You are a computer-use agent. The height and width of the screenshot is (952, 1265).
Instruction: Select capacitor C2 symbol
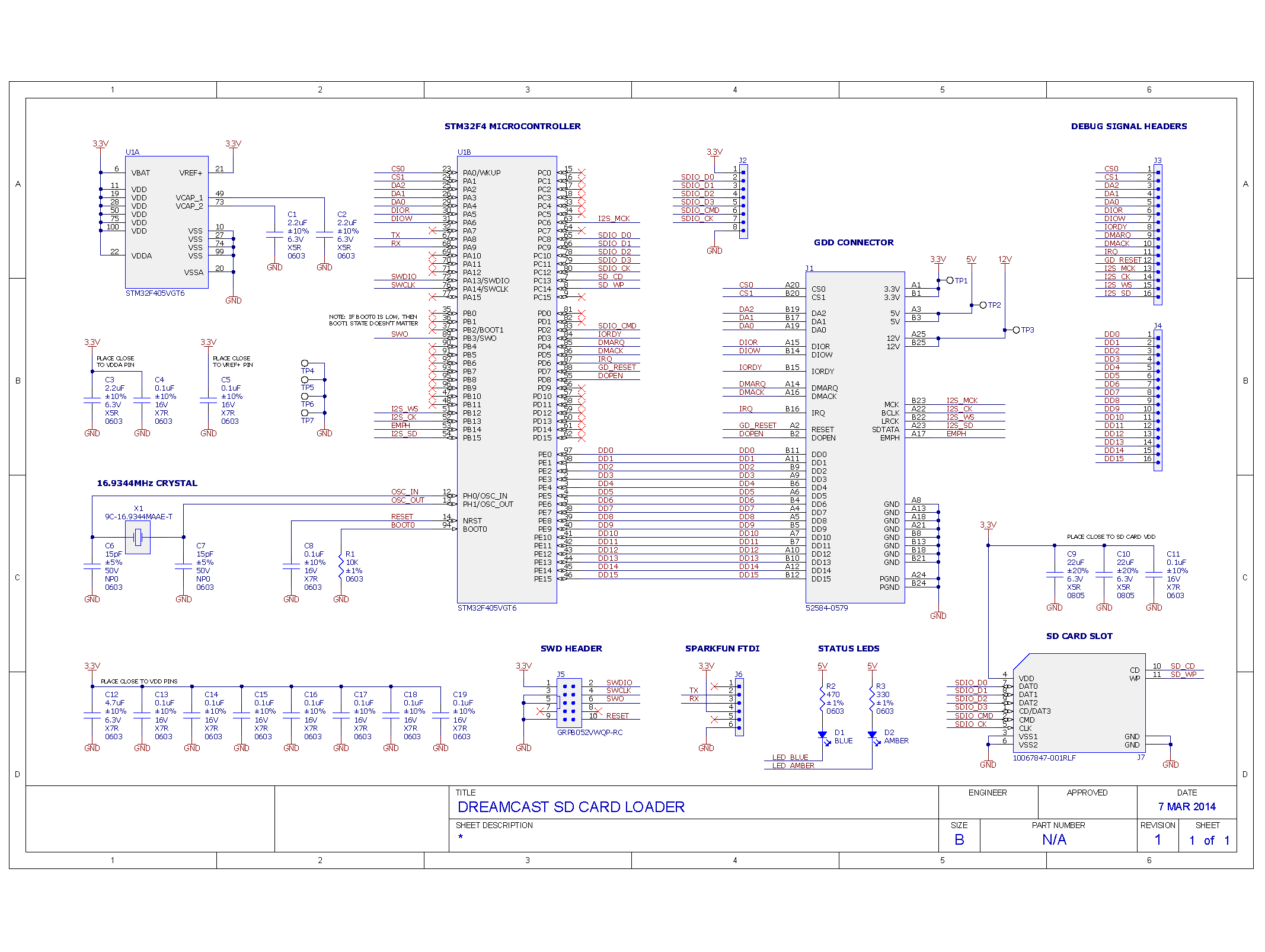(324, 235)
